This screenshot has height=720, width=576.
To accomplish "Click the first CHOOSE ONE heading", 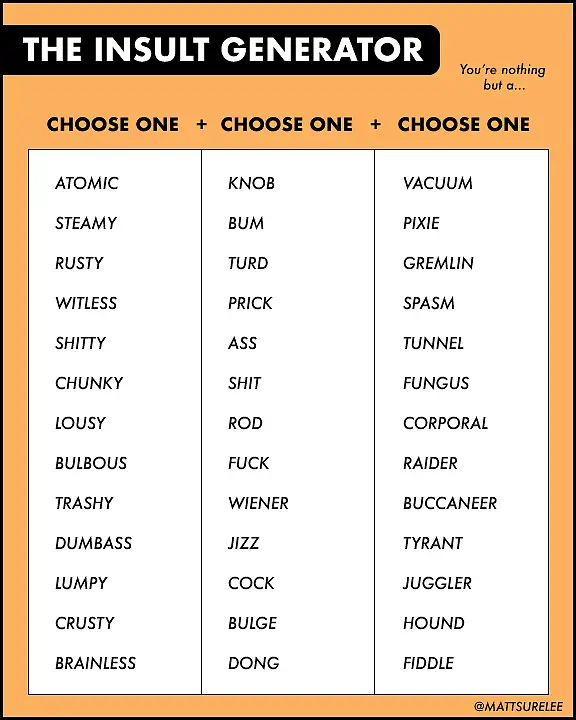I will click(113, 124).
